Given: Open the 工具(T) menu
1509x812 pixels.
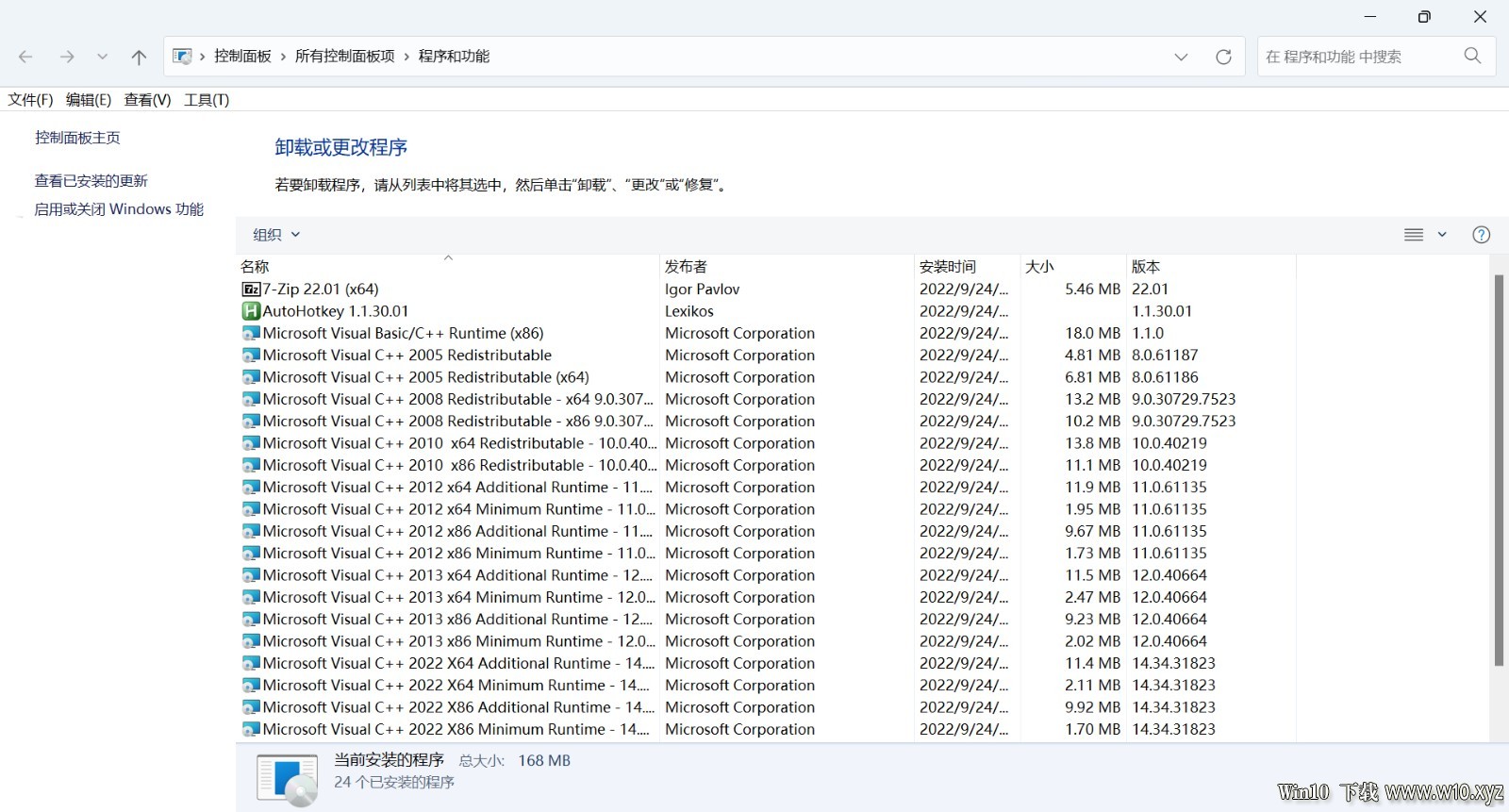Looking at the screenshot, I should pos(207,100).
